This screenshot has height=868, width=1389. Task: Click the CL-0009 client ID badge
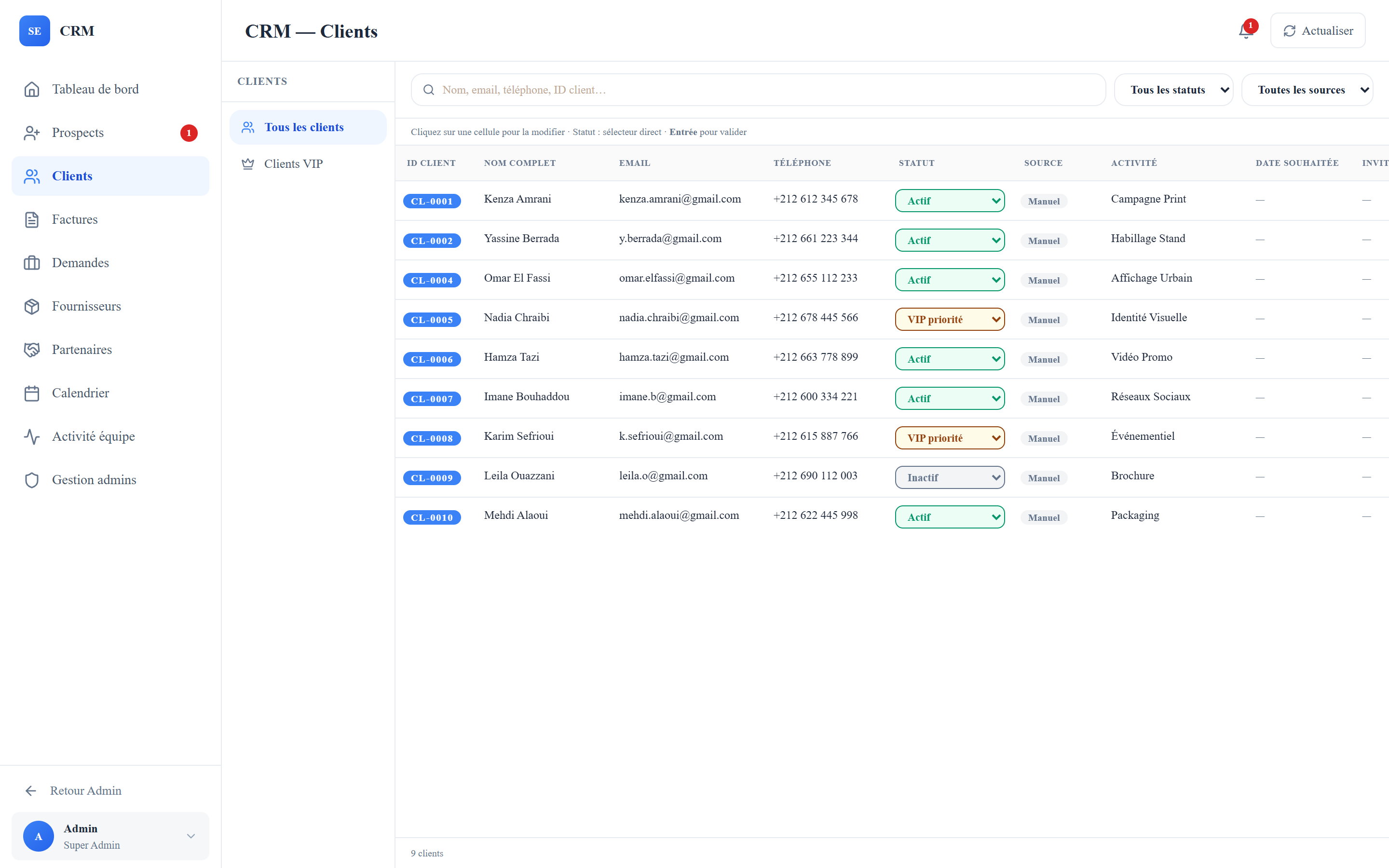click(432, 478)
